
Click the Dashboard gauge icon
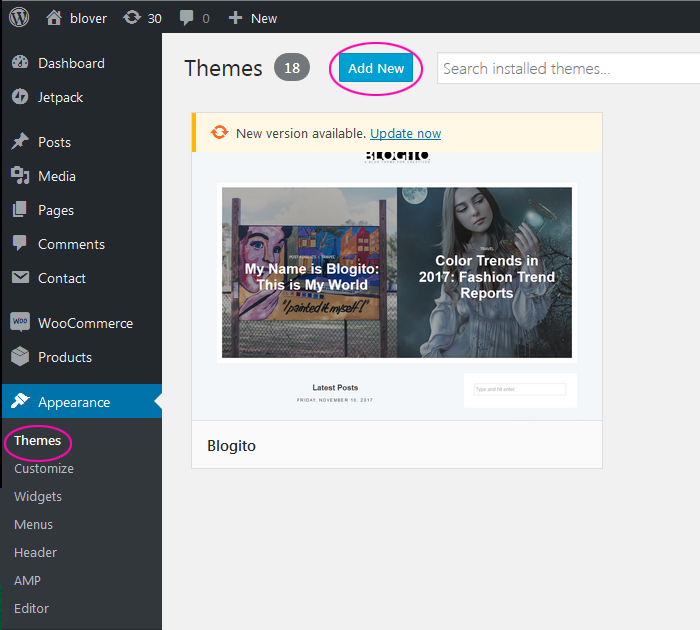pos(20,63)
